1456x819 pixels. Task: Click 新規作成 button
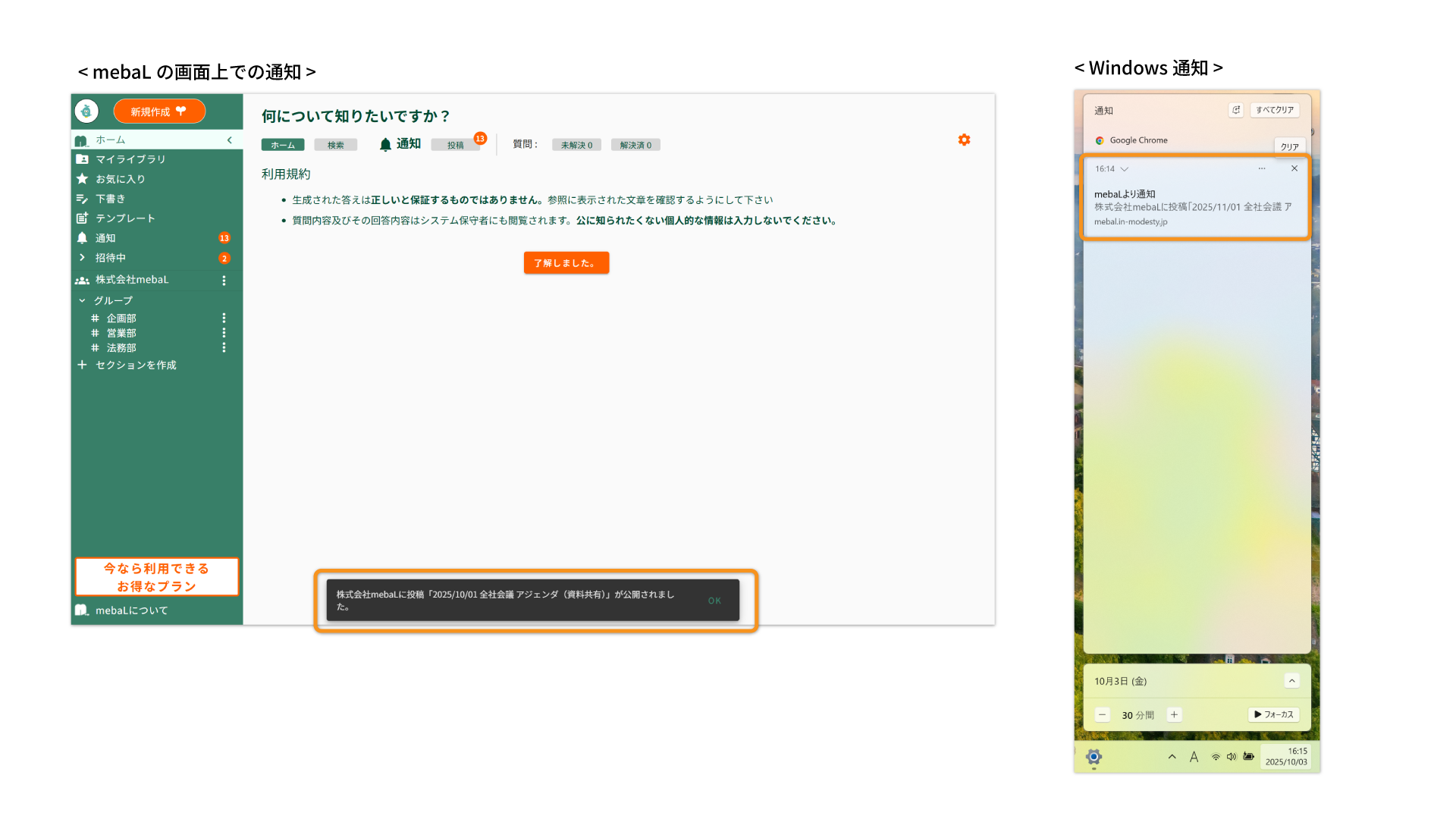click(x=159, y=111)
